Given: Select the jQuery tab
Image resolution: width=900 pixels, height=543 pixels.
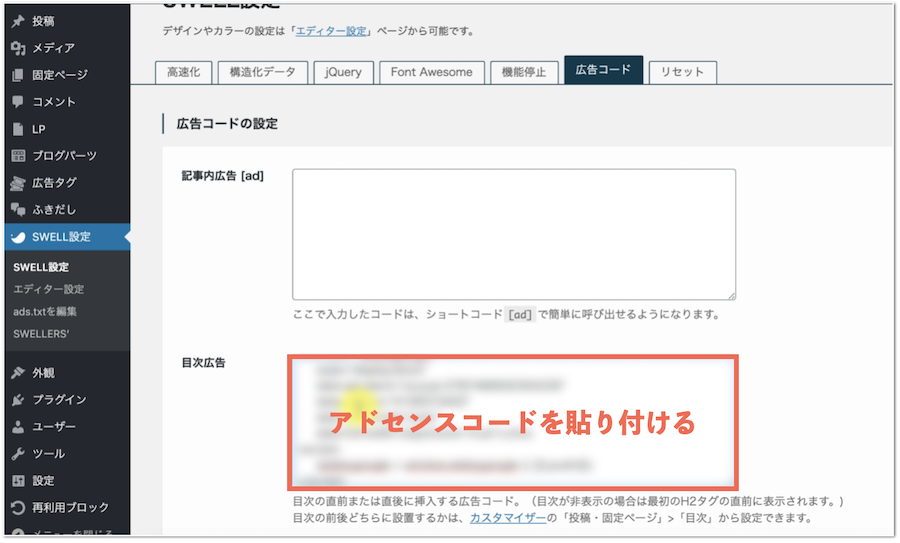Looking at the screenshot, I should [344, 72].
